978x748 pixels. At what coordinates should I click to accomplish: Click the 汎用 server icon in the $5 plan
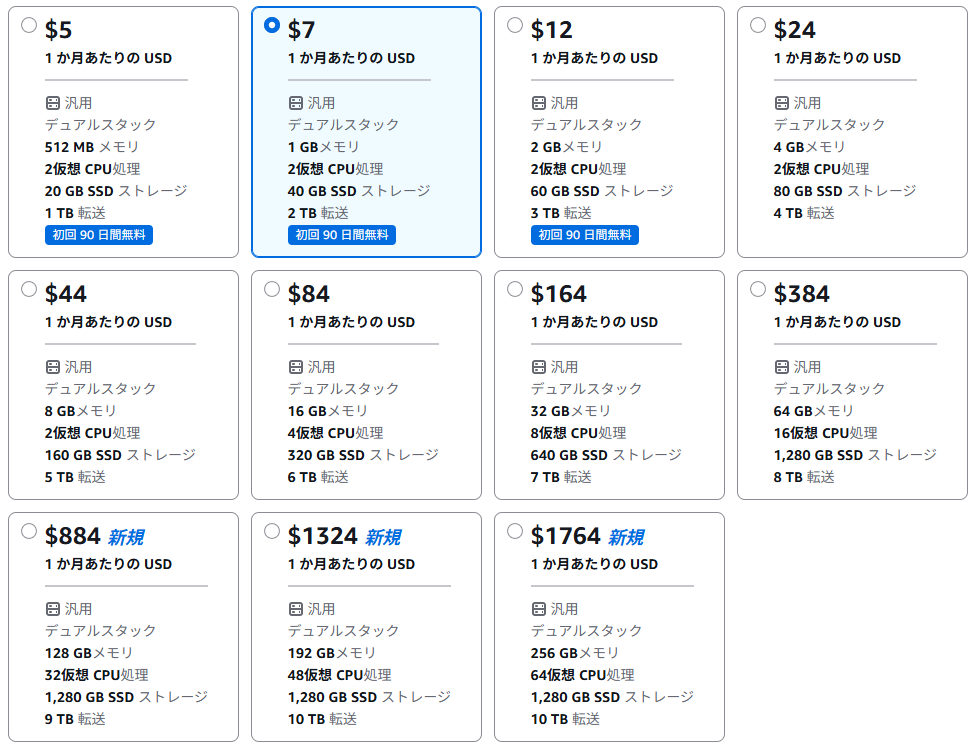pyautogui.click(x=53, y=103)
